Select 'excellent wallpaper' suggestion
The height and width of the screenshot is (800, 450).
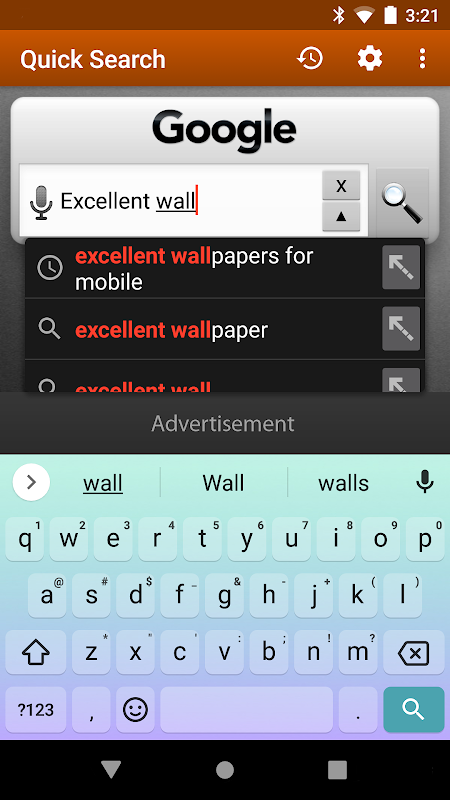pos(202,330)
